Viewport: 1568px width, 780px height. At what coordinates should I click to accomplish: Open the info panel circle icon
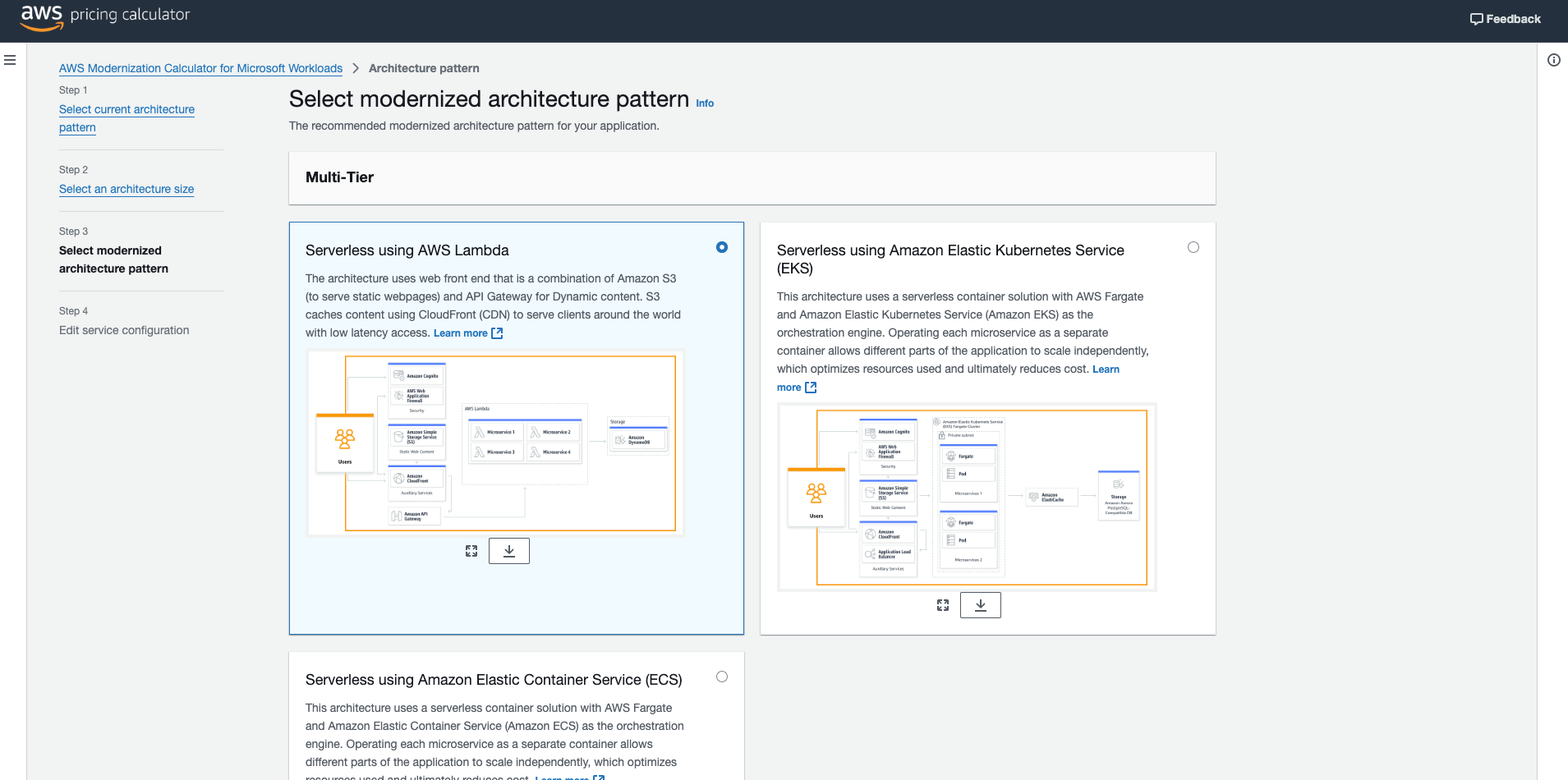click(1554, 60)
